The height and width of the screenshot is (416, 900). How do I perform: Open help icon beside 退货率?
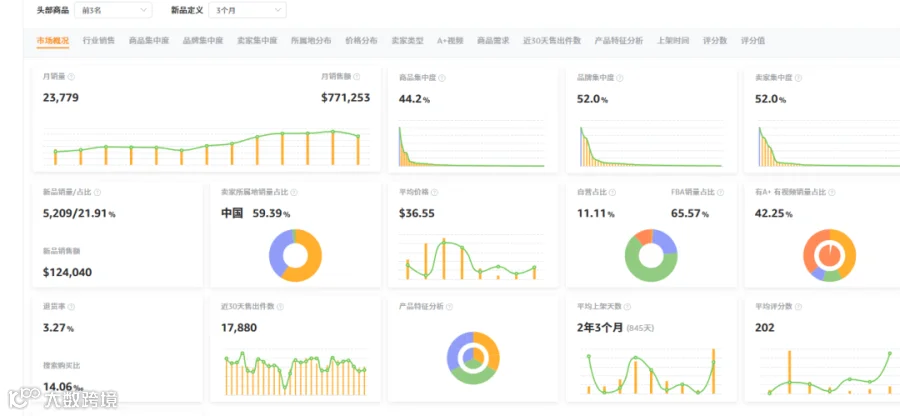coord(71,308)
